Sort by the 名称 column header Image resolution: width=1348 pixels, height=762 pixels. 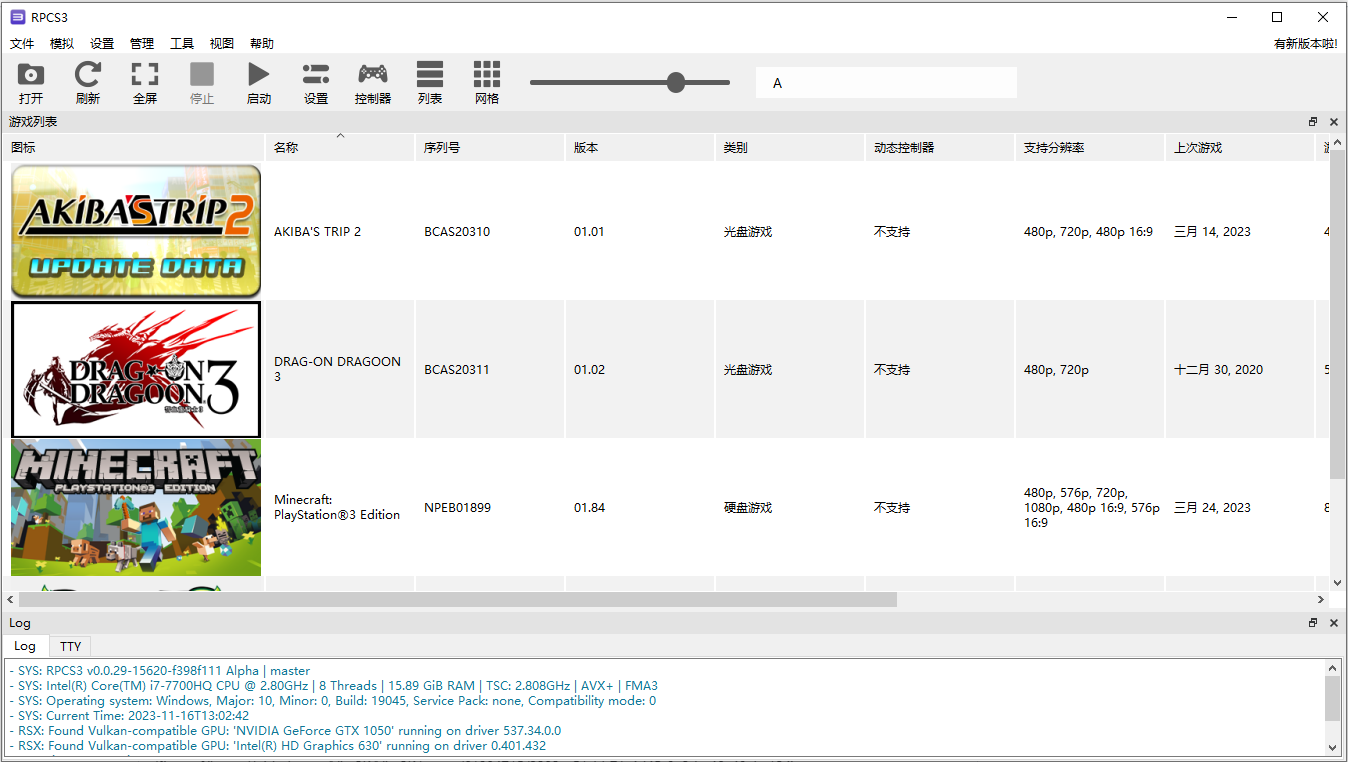pos(340,147)
